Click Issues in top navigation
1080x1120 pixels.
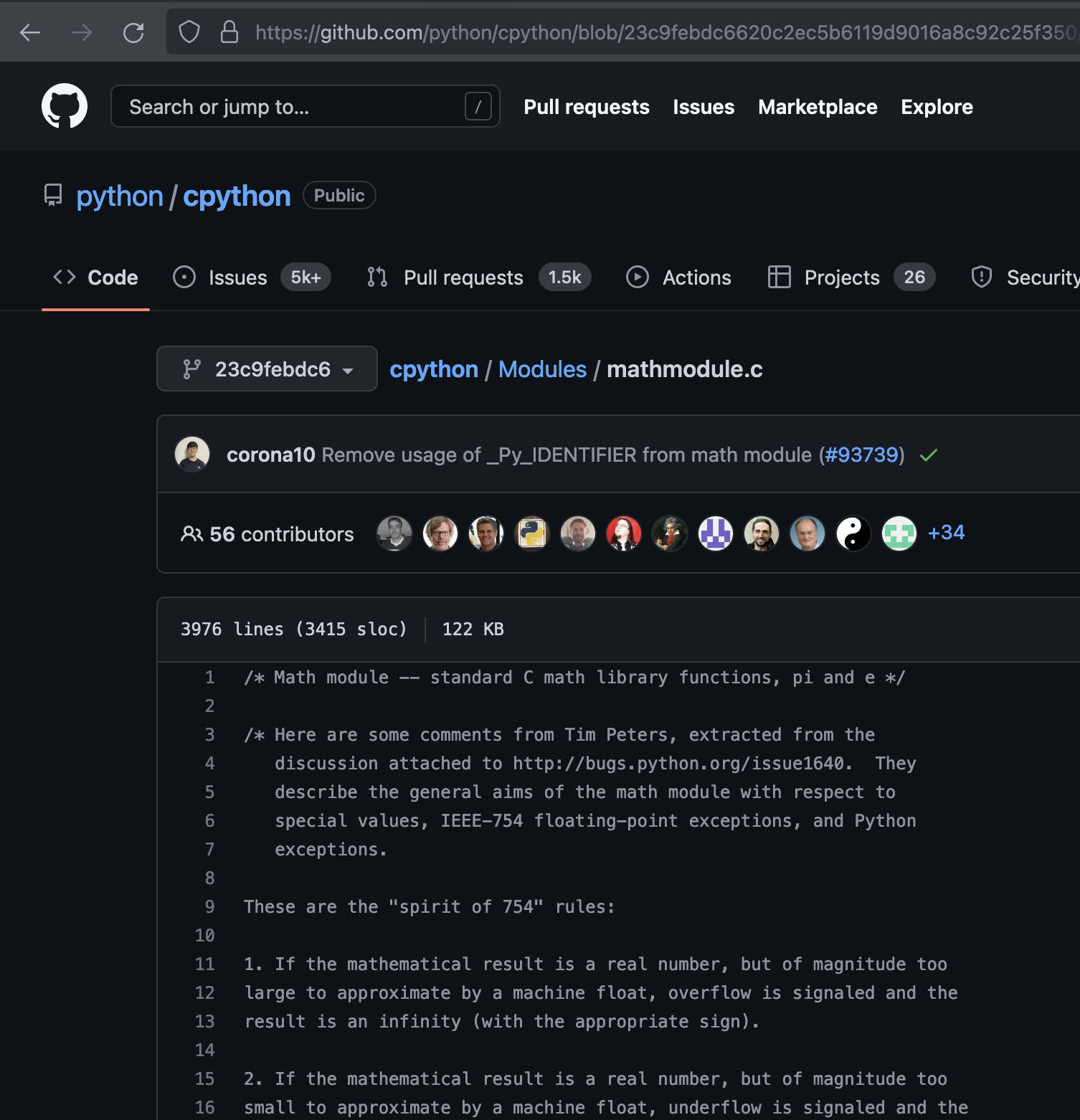(x=704, y=107)
